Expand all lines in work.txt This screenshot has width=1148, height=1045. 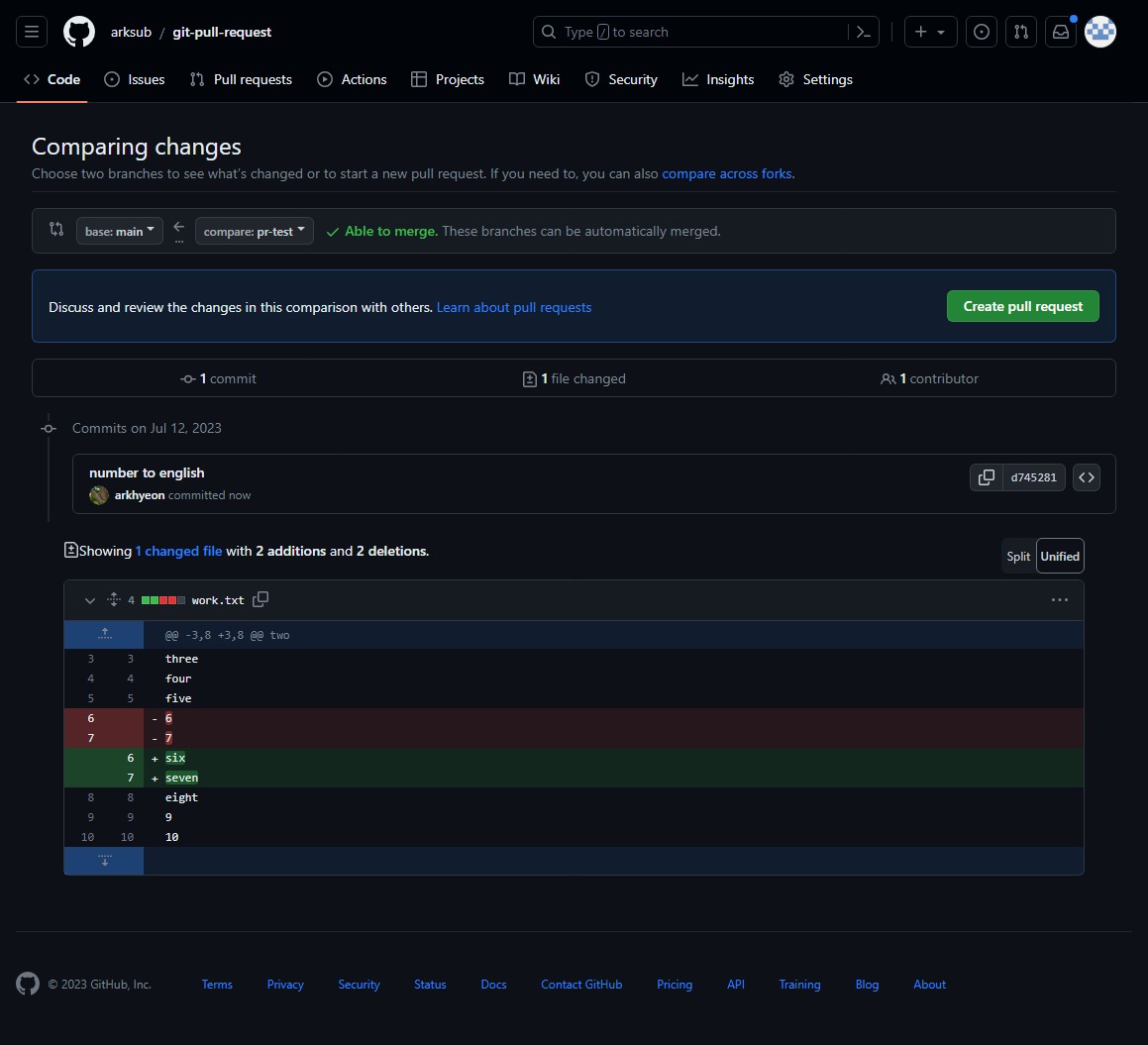[114, 599]
